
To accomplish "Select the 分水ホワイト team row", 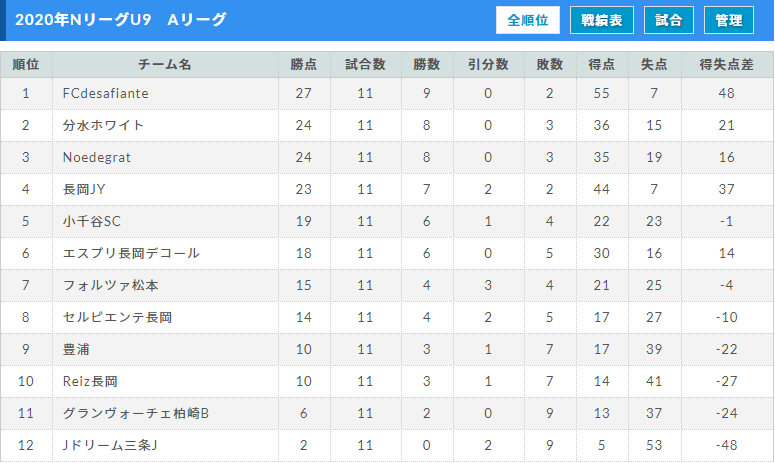I will tap(387, 126).
